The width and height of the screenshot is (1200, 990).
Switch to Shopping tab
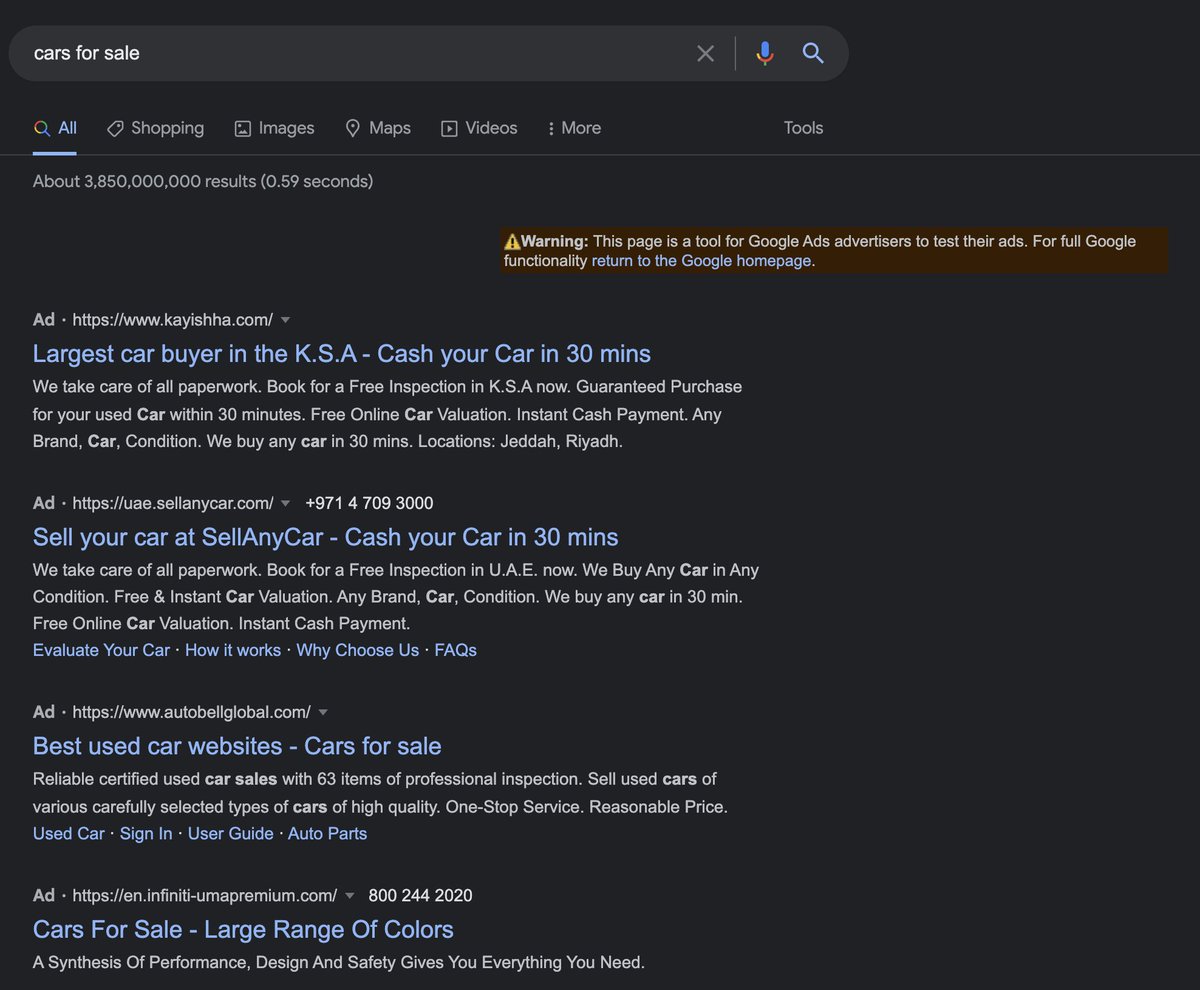point(155,128)
